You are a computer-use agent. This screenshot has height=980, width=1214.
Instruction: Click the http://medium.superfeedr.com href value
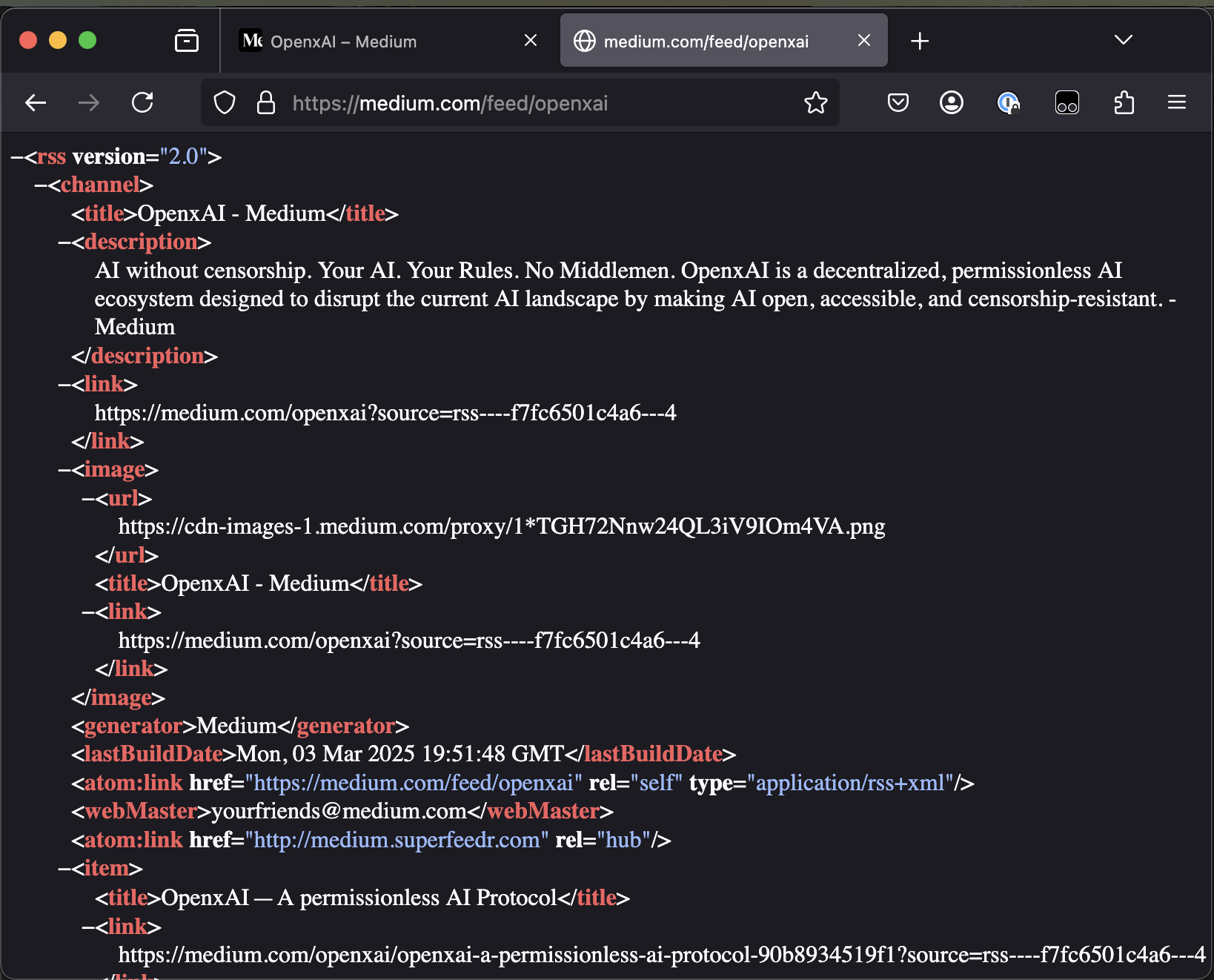point(397,840)
